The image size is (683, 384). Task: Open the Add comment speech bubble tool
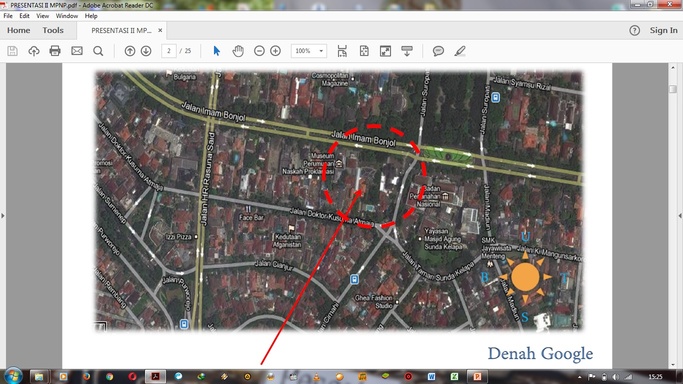click(438, 51)
